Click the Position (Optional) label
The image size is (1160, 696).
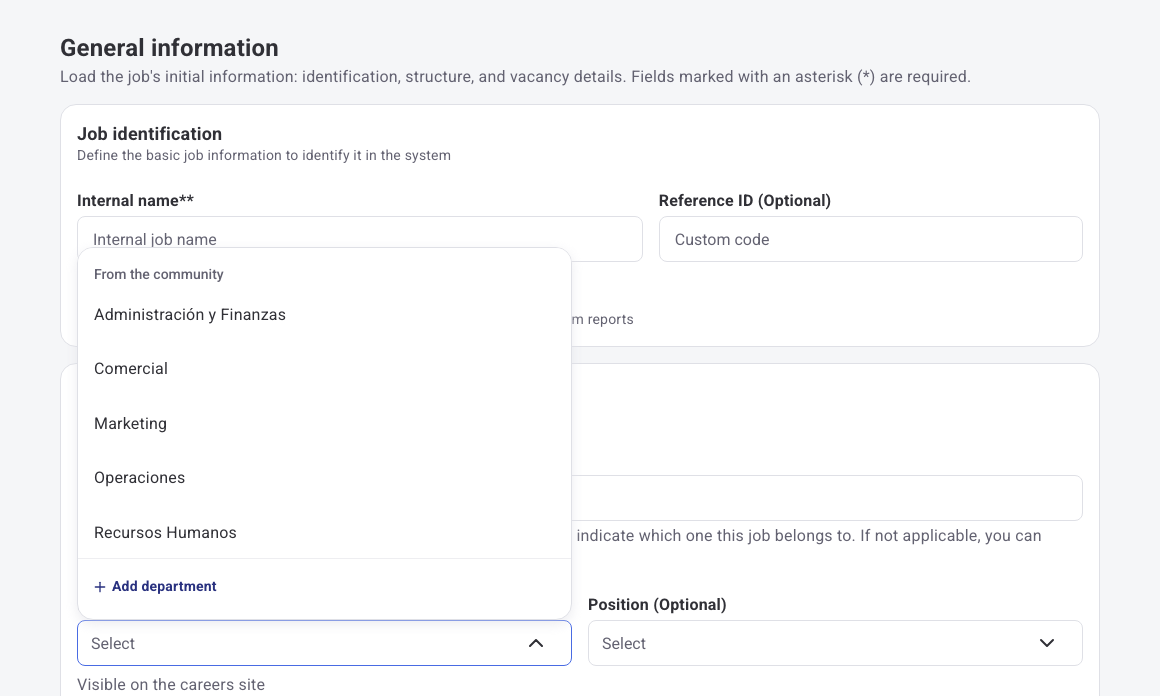point(657,604)
